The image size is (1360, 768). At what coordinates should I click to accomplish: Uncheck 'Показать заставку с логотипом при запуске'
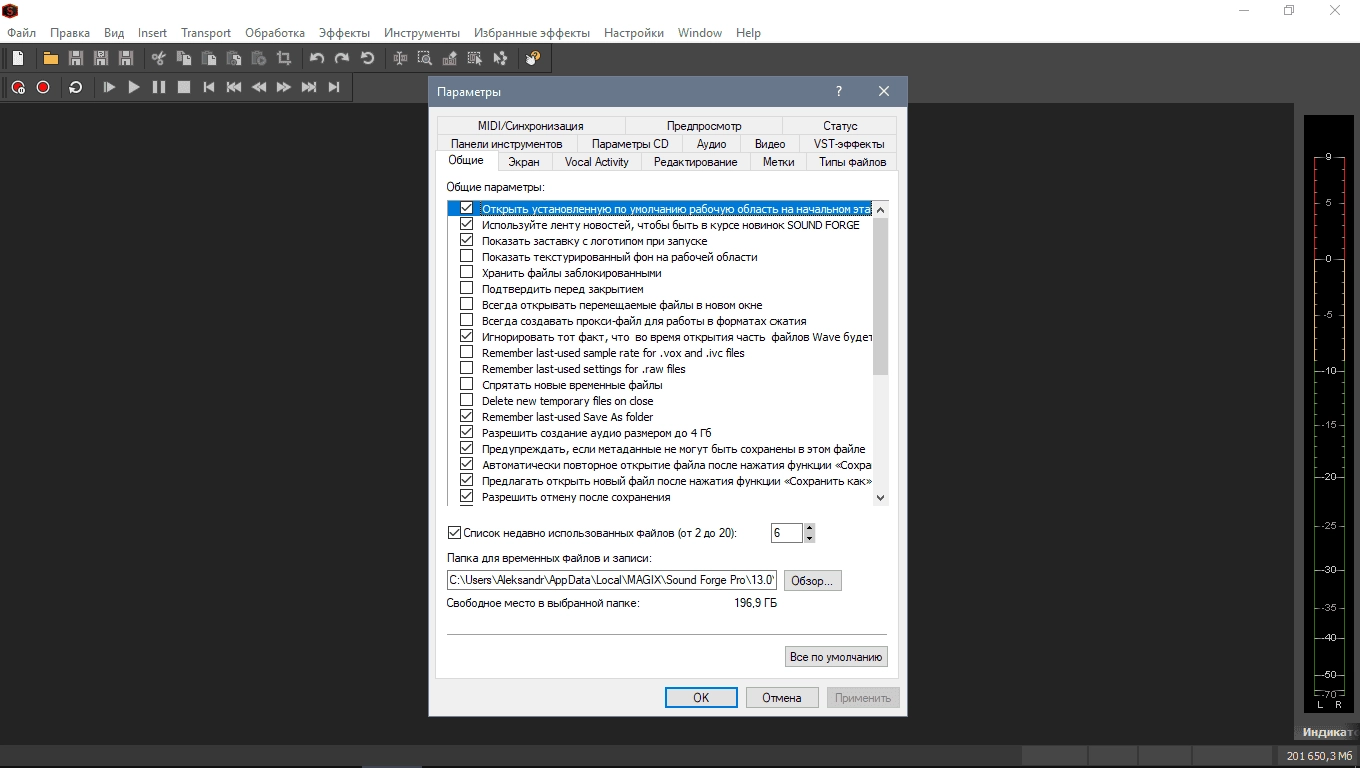[x=466, y=241]
